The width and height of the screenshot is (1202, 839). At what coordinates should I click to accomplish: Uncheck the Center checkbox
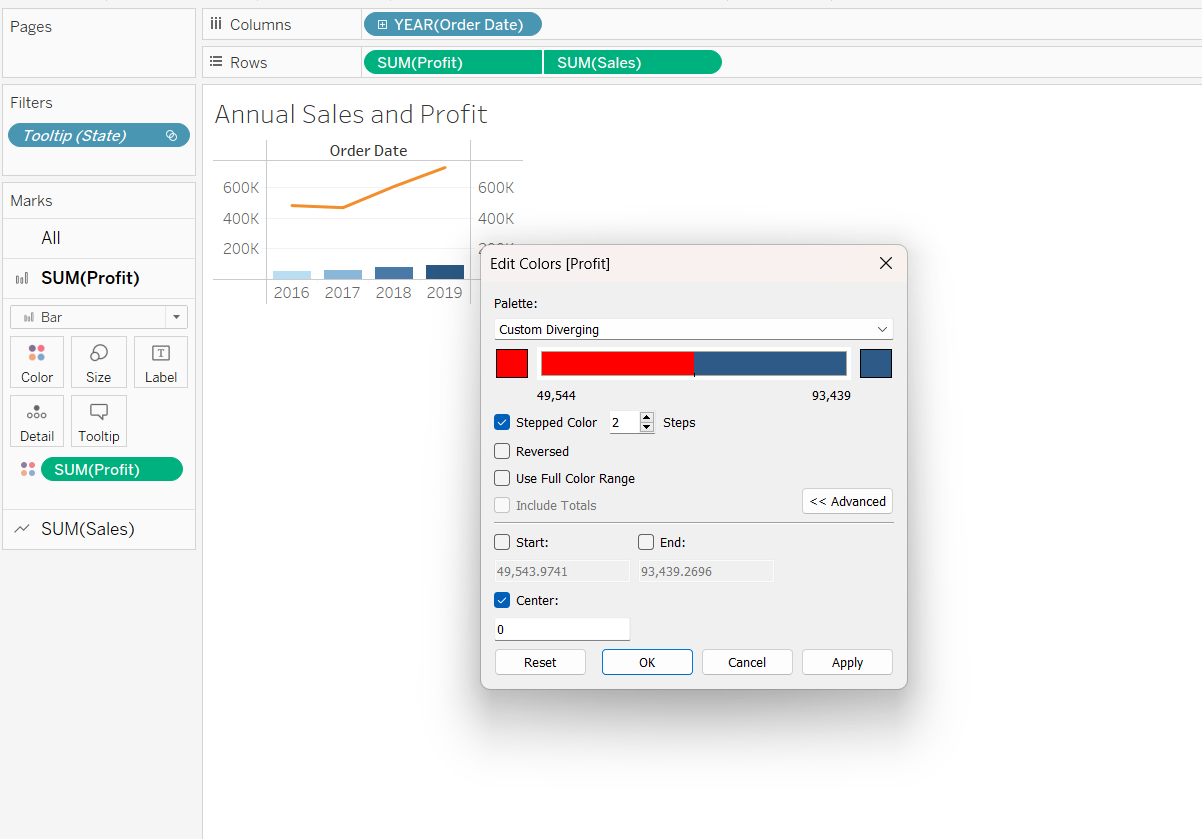(502, 601)
